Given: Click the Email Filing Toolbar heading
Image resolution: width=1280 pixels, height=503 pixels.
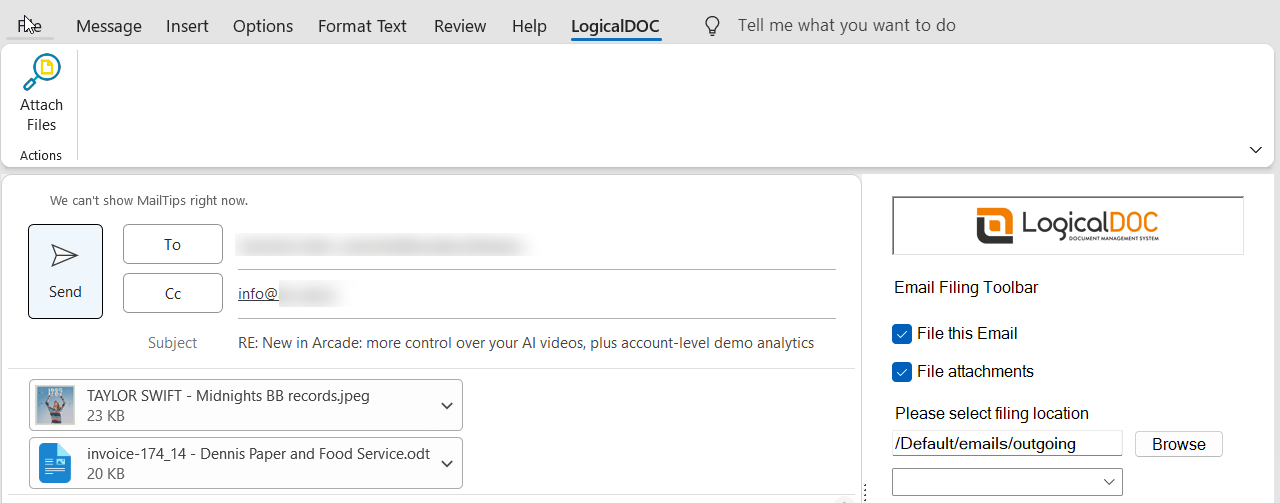Looking at the screenshot, I should point(966,288).
